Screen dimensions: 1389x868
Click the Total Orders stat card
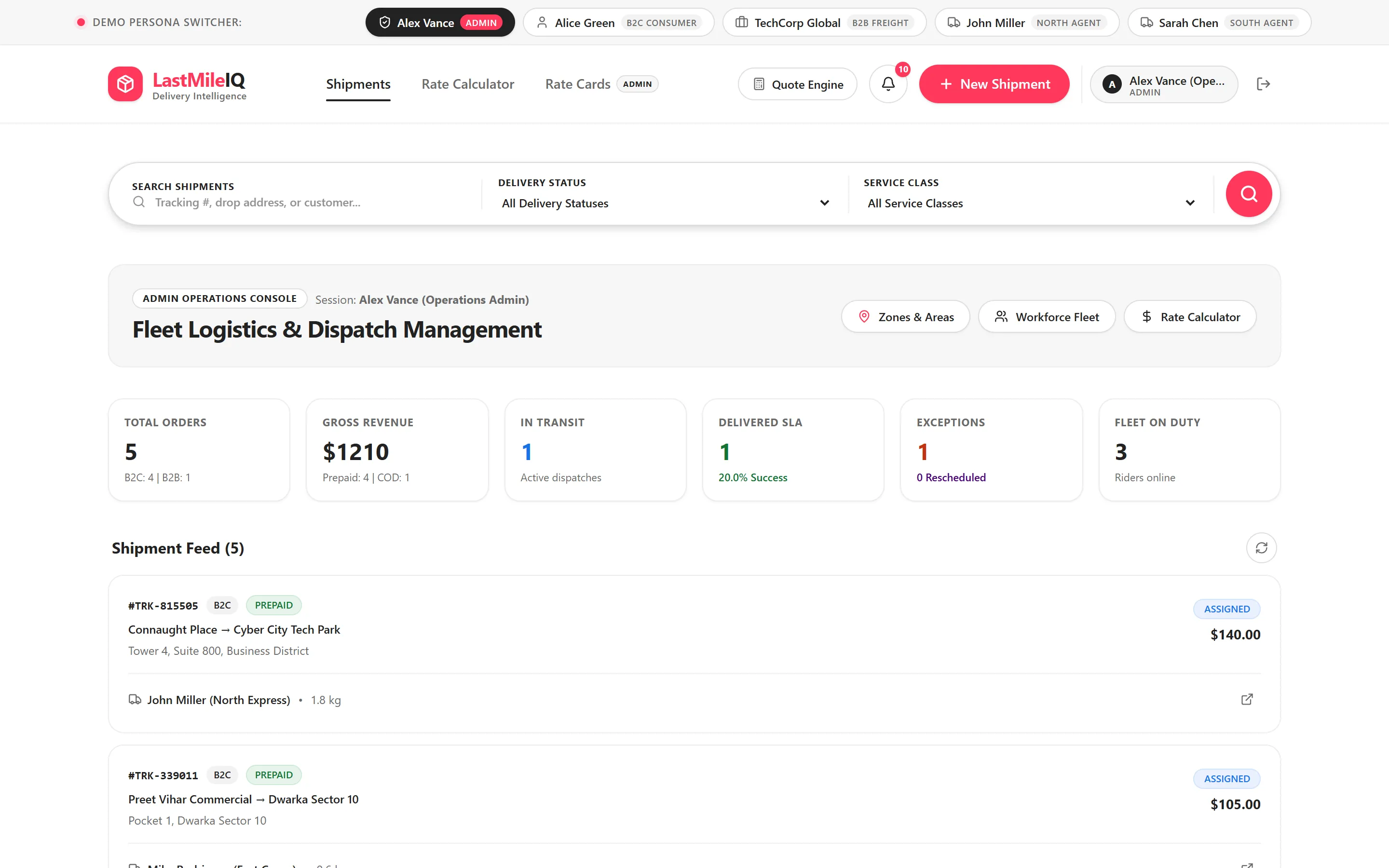[199, 449]
